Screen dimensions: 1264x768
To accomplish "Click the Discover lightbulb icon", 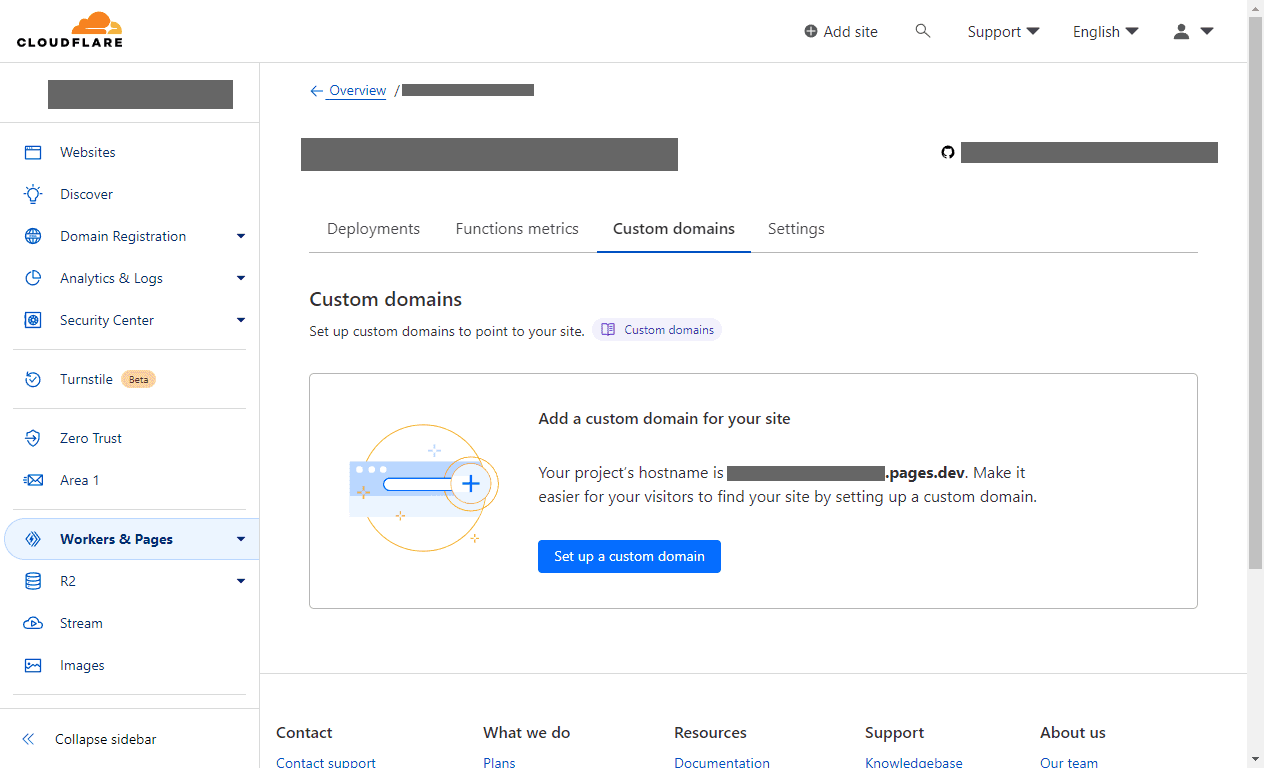I will (33, 194).
